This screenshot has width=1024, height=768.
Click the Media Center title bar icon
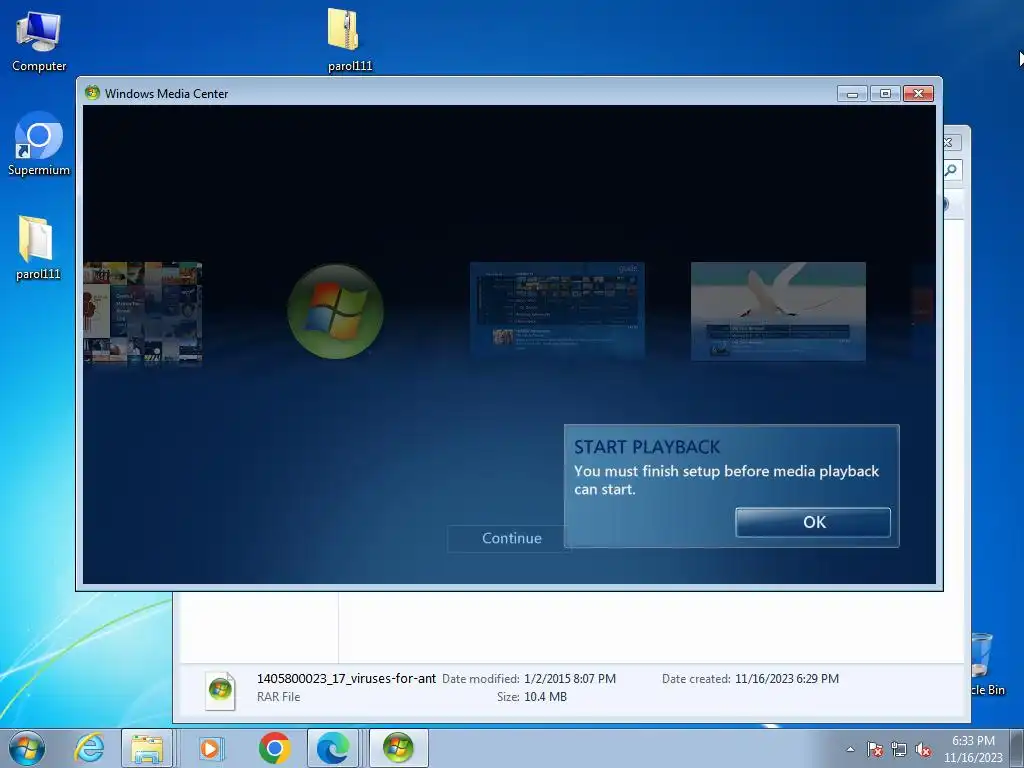click(93, 93)
